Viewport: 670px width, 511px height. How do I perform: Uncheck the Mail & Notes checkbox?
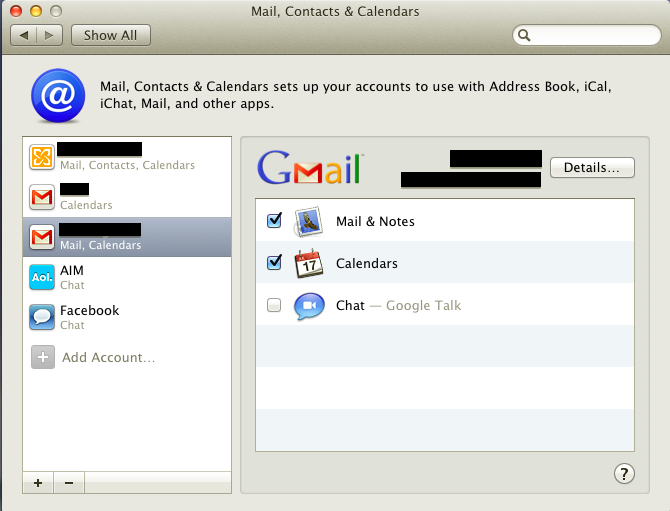tap(274, 221)
